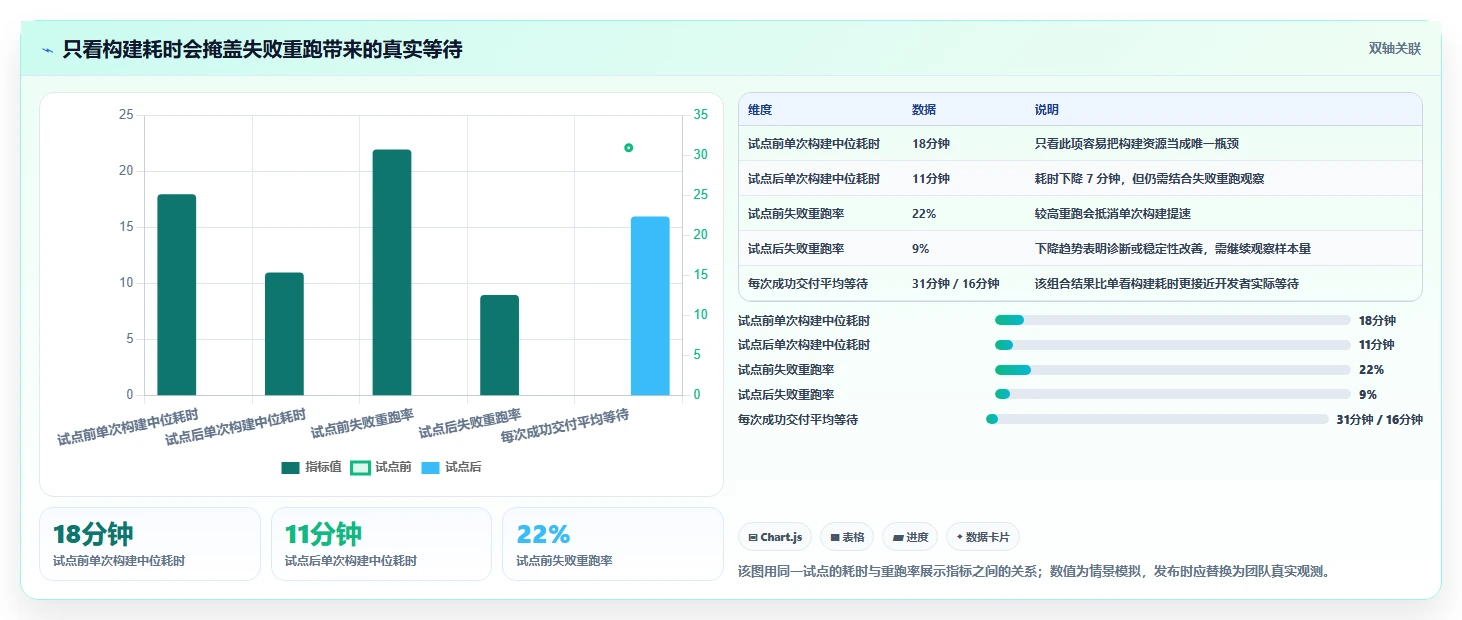Open the Chart.js chip

tap(775, 537)
